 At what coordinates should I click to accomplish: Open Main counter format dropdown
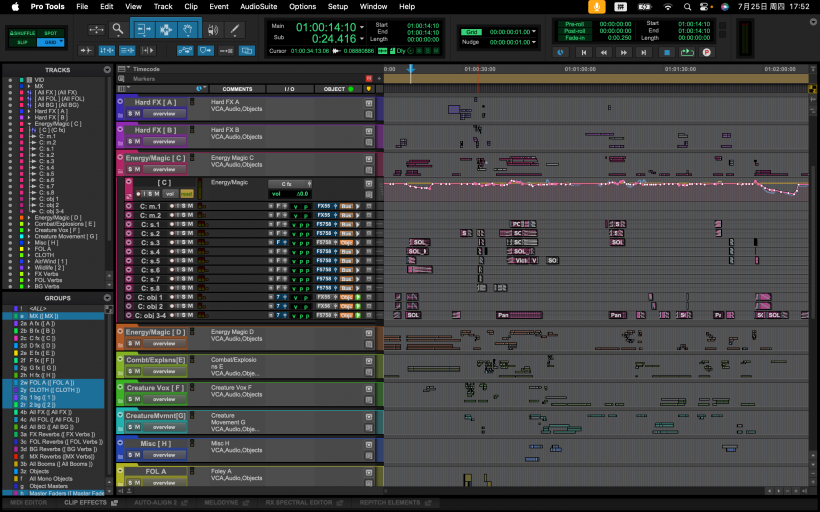click(361, 26)
